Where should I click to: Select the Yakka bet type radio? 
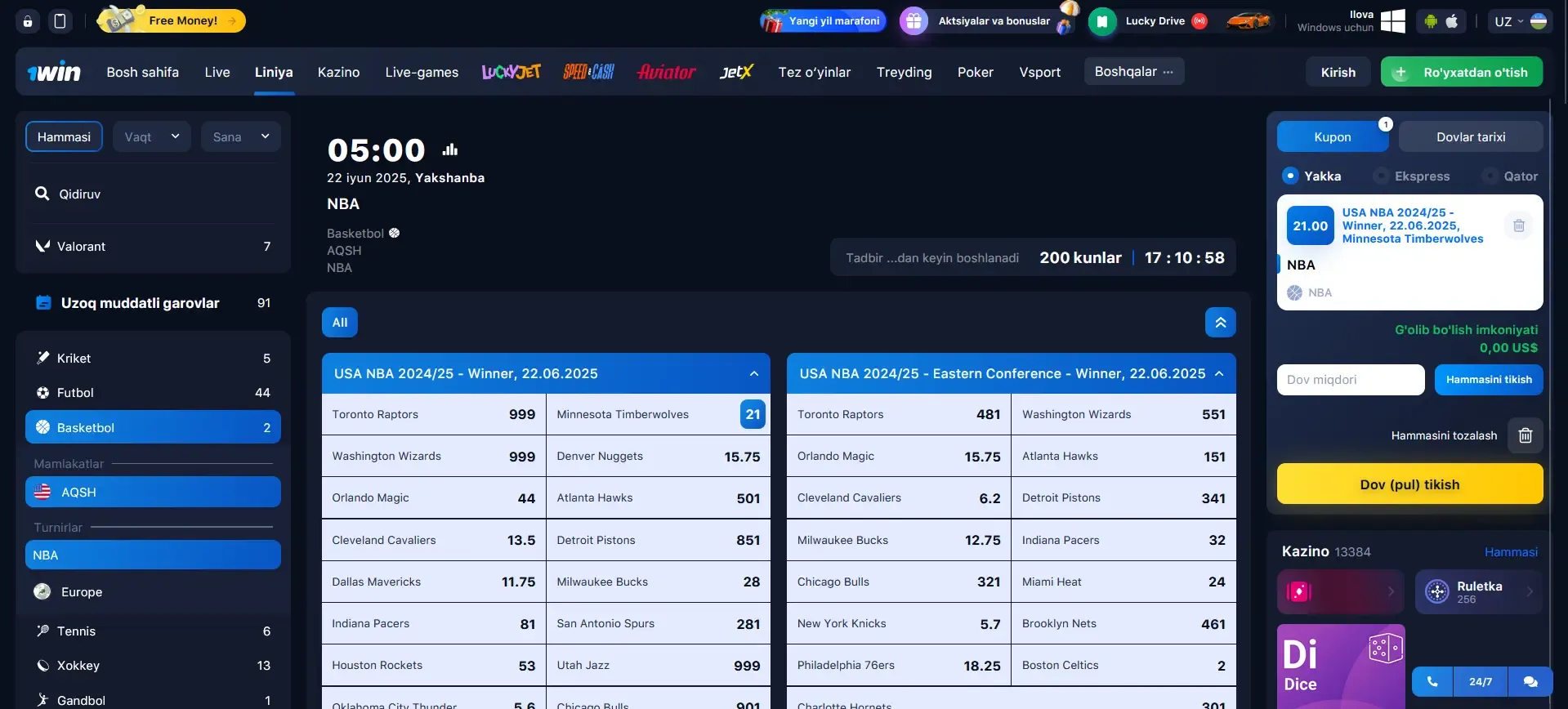pyautogui.click(x=1290, y=176)
